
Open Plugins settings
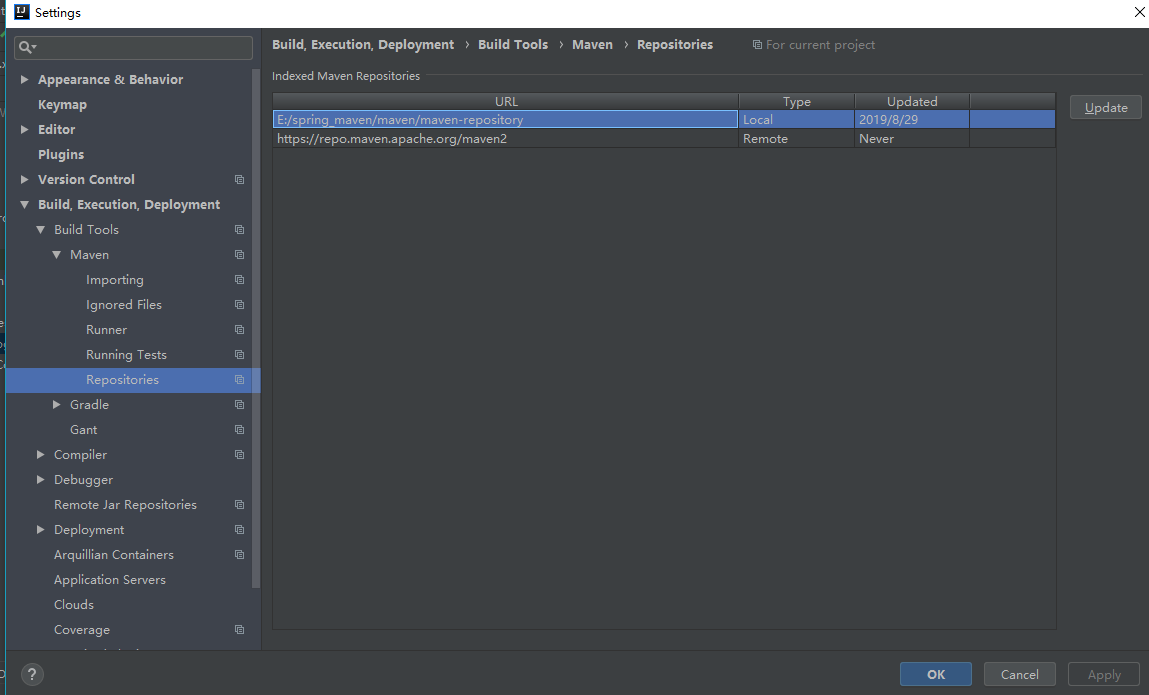61,154
